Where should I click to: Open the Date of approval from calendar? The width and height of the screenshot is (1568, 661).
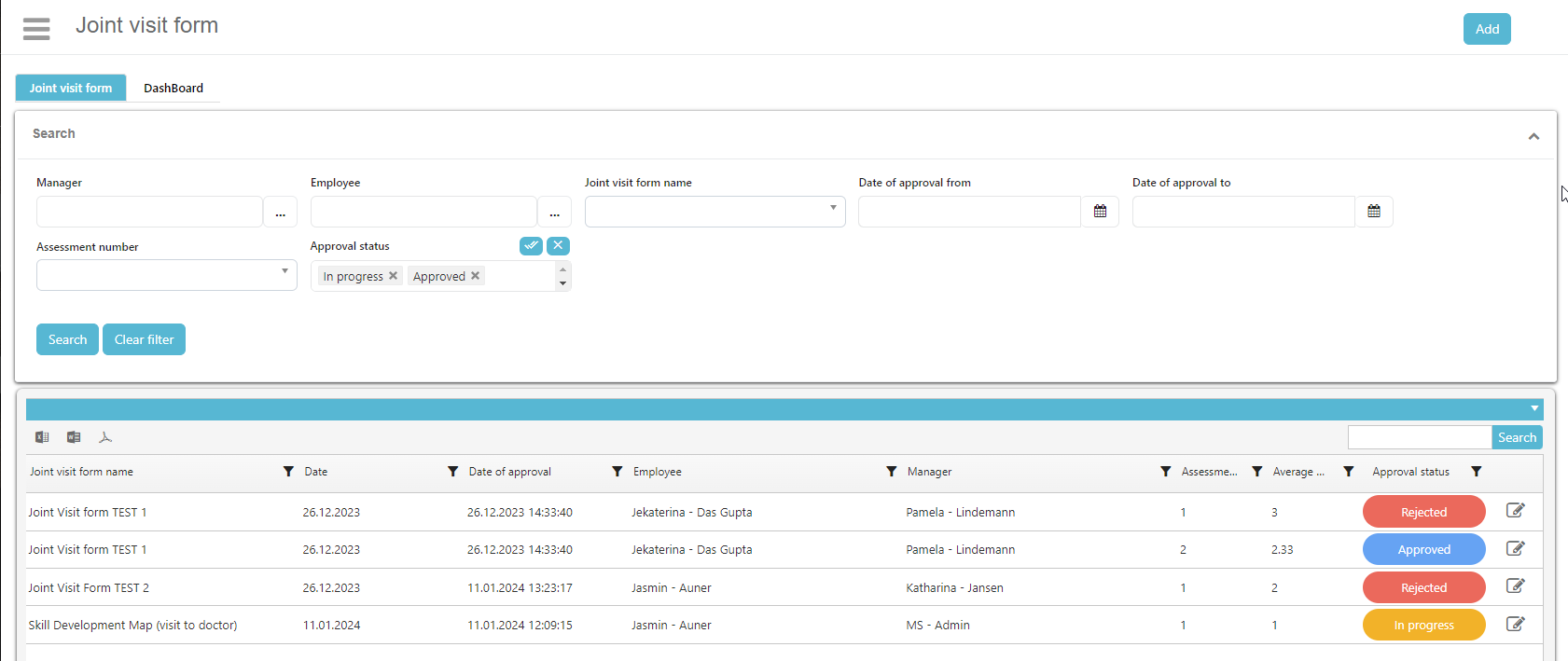coord(1100,212)
